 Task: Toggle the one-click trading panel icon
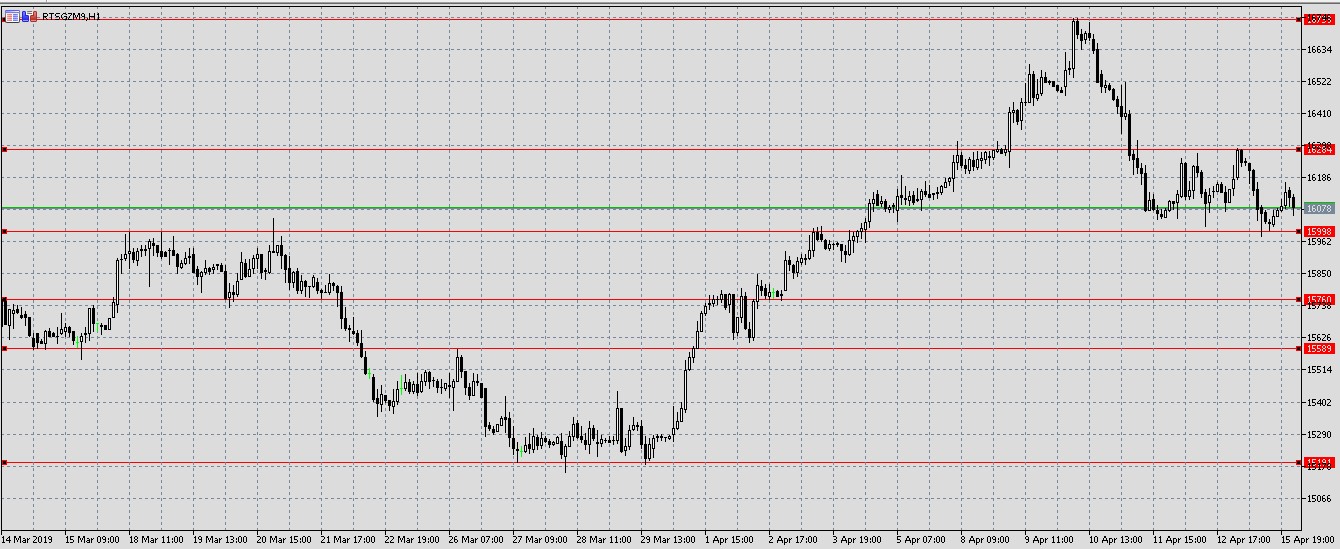[x=30, y=16]
